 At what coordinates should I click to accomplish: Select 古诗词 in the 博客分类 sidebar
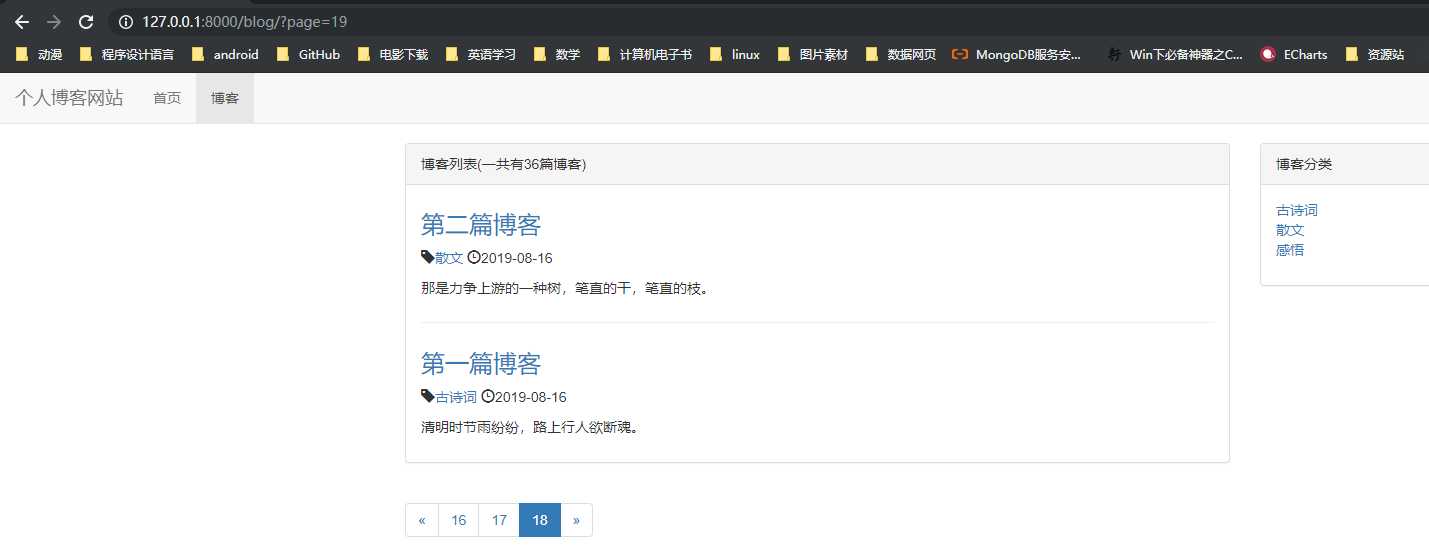(x=1297, y=210)
